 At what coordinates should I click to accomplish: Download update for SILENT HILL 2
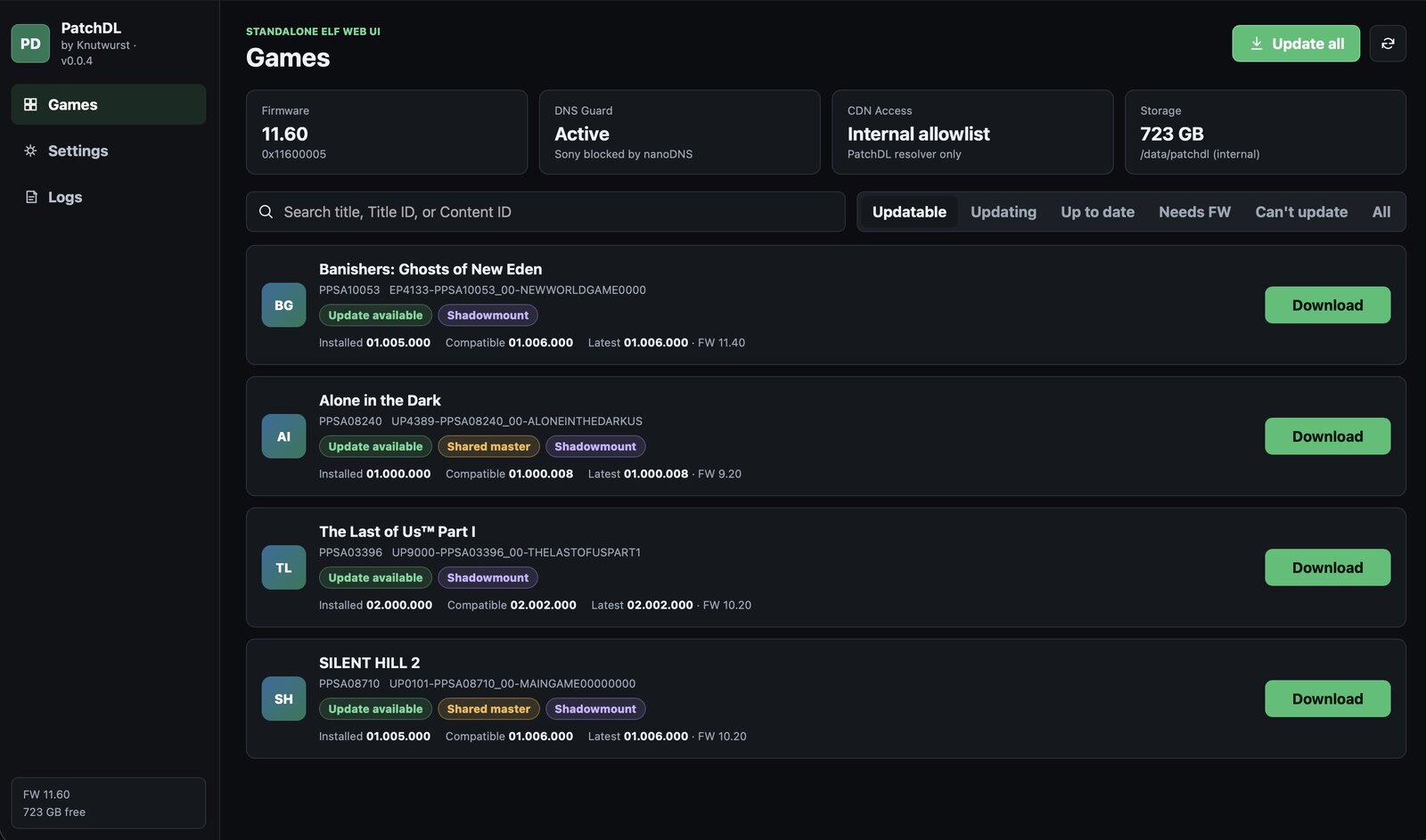[x=1327, y=698]
